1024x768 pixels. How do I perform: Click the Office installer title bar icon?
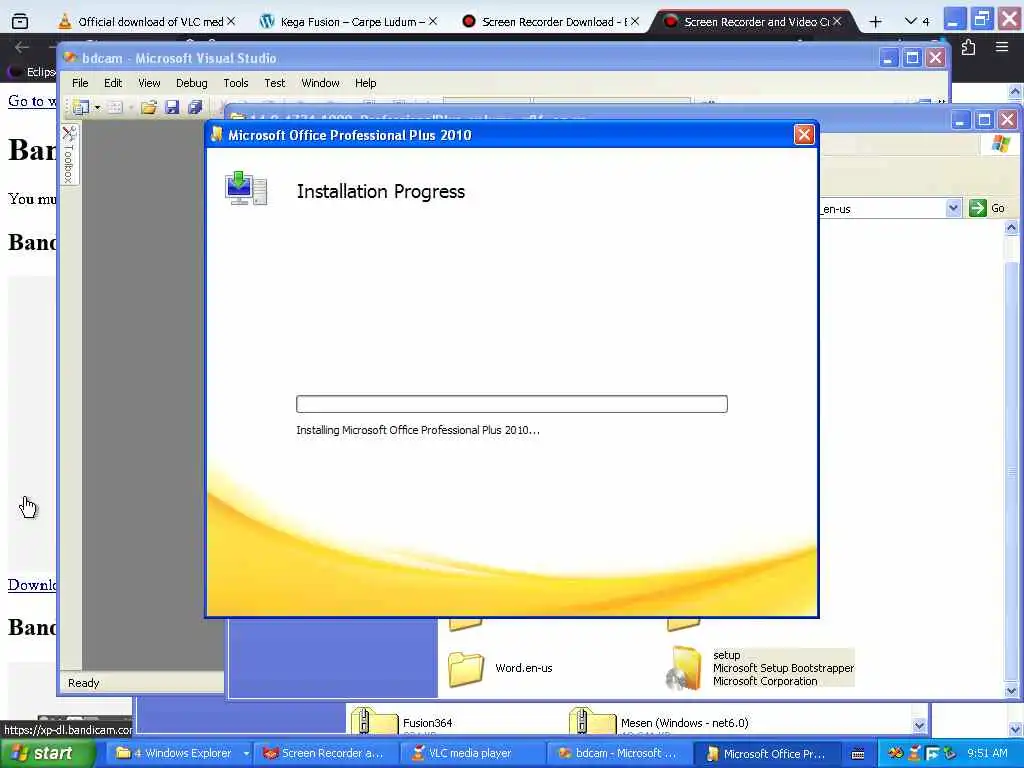[x=217, y=135]
